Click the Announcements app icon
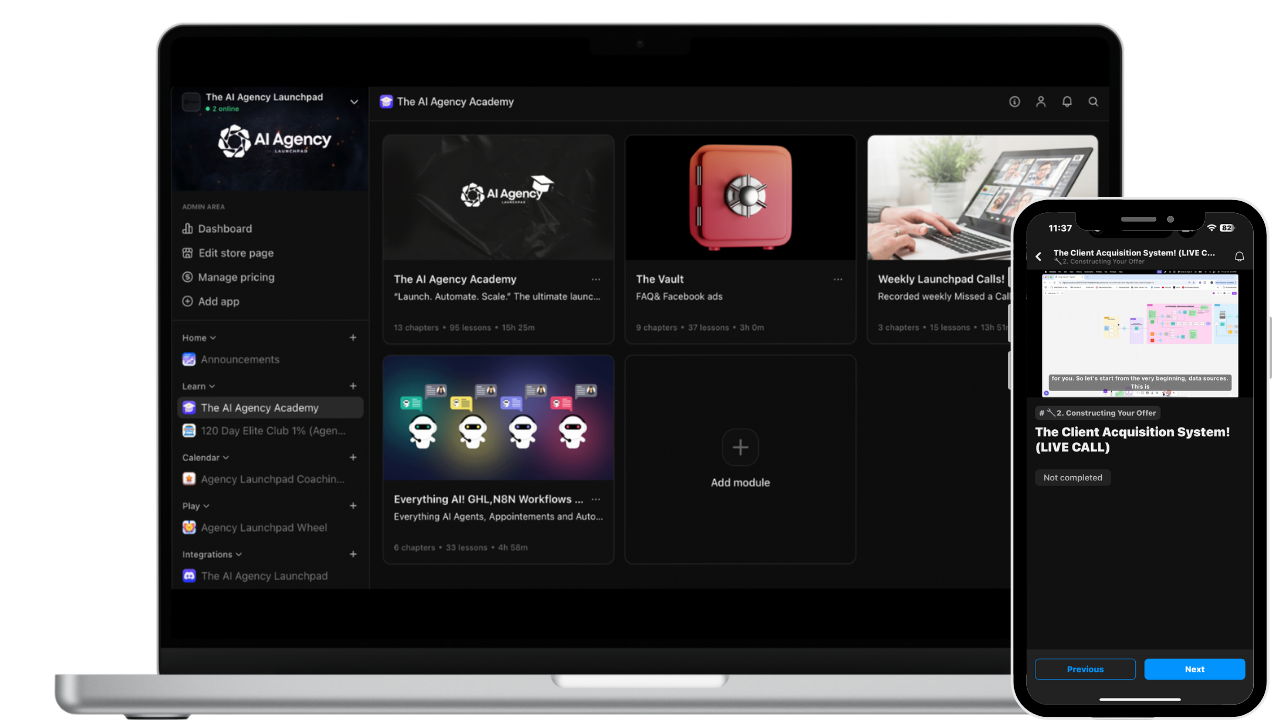 tap(189, 359)
